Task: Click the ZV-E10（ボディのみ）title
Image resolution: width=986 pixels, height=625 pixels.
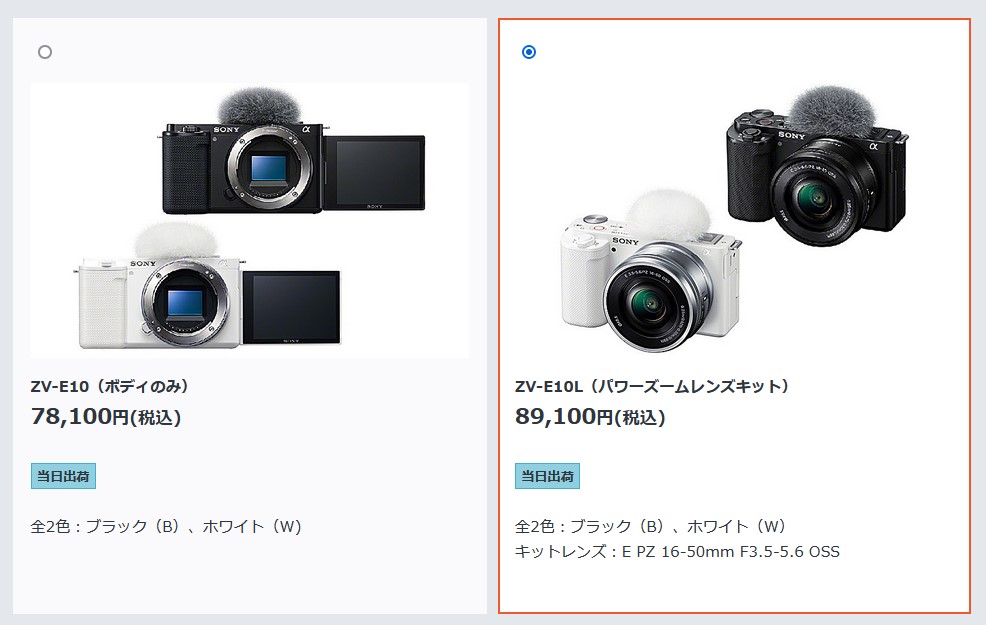Action: coord(110,386)
